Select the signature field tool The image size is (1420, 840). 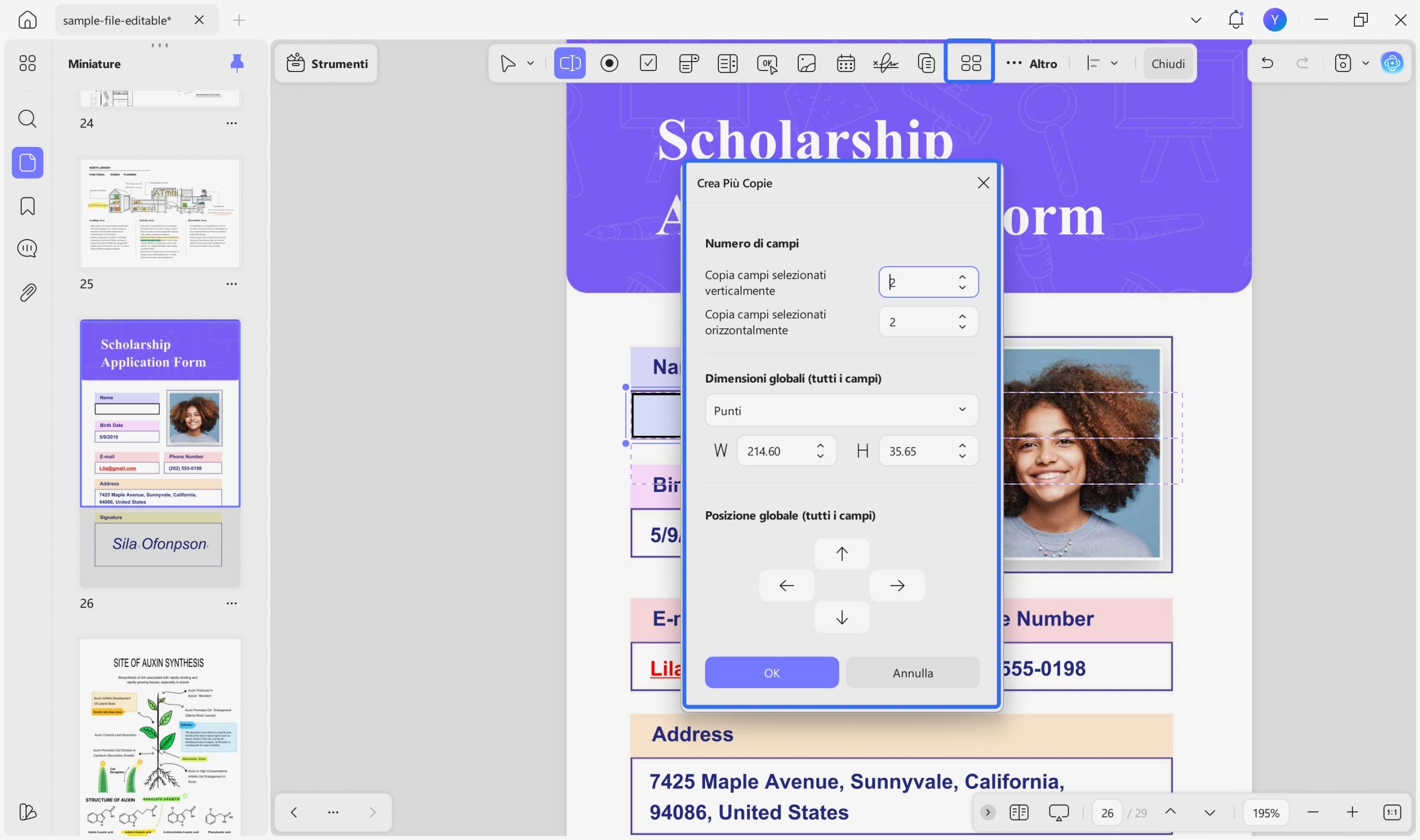coord(885,63)
